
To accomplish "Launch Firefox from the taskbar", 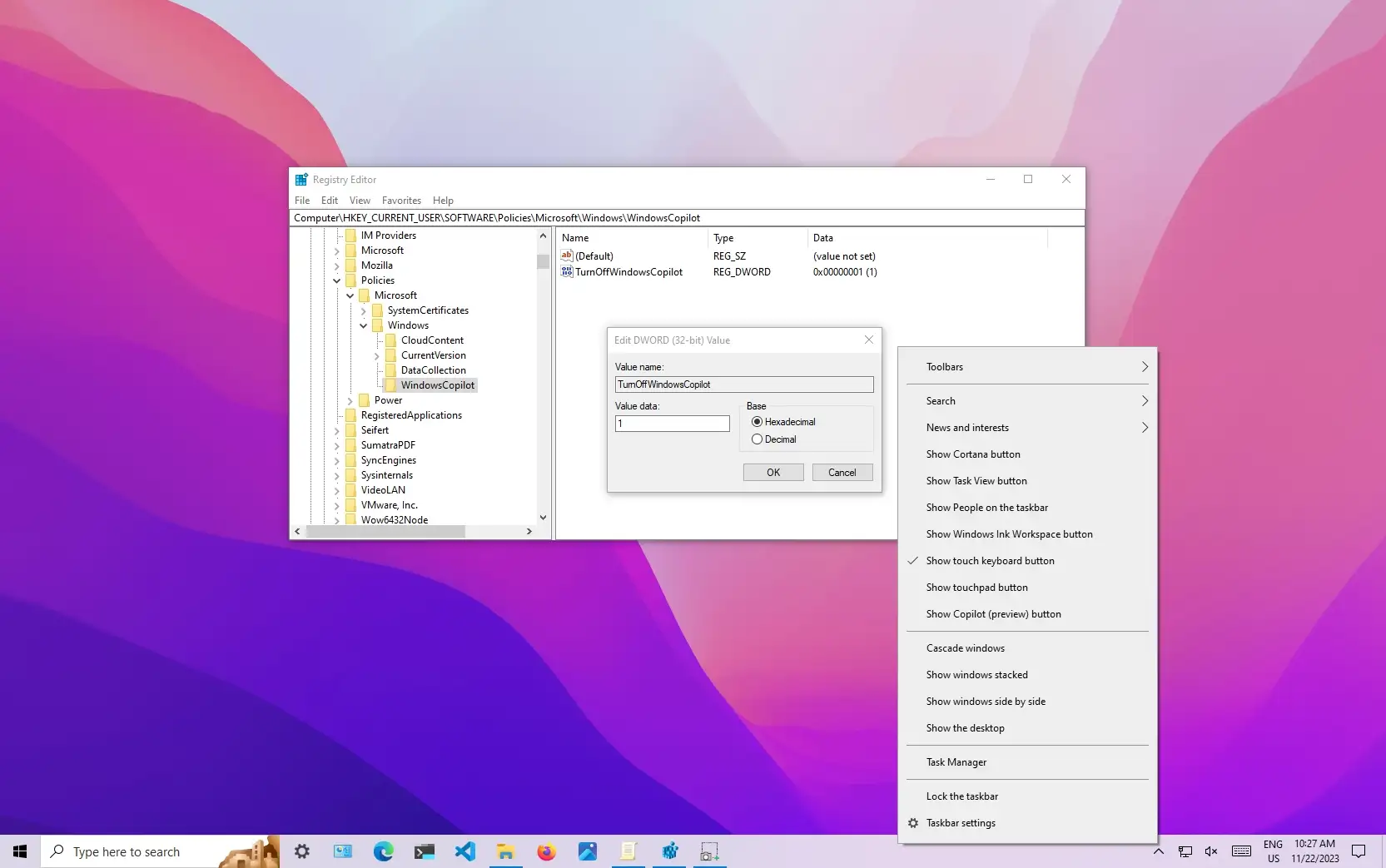I will click(547, 851).
